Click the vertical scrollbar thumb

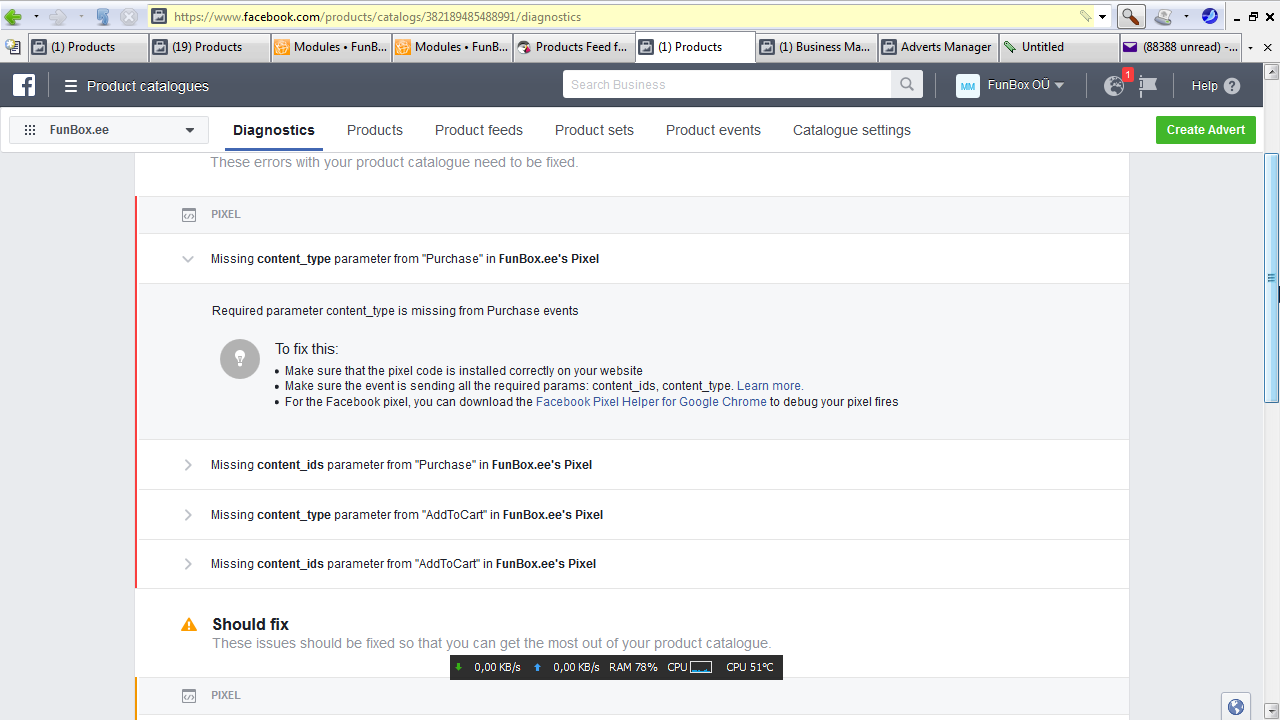pyautogui.click(x=1272, y=278)
